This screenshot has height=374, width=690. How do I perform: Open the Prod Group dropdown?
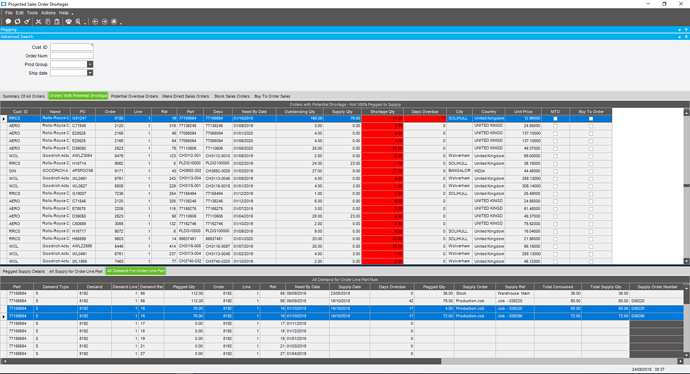pyautogui.click(x=90, y=64)
